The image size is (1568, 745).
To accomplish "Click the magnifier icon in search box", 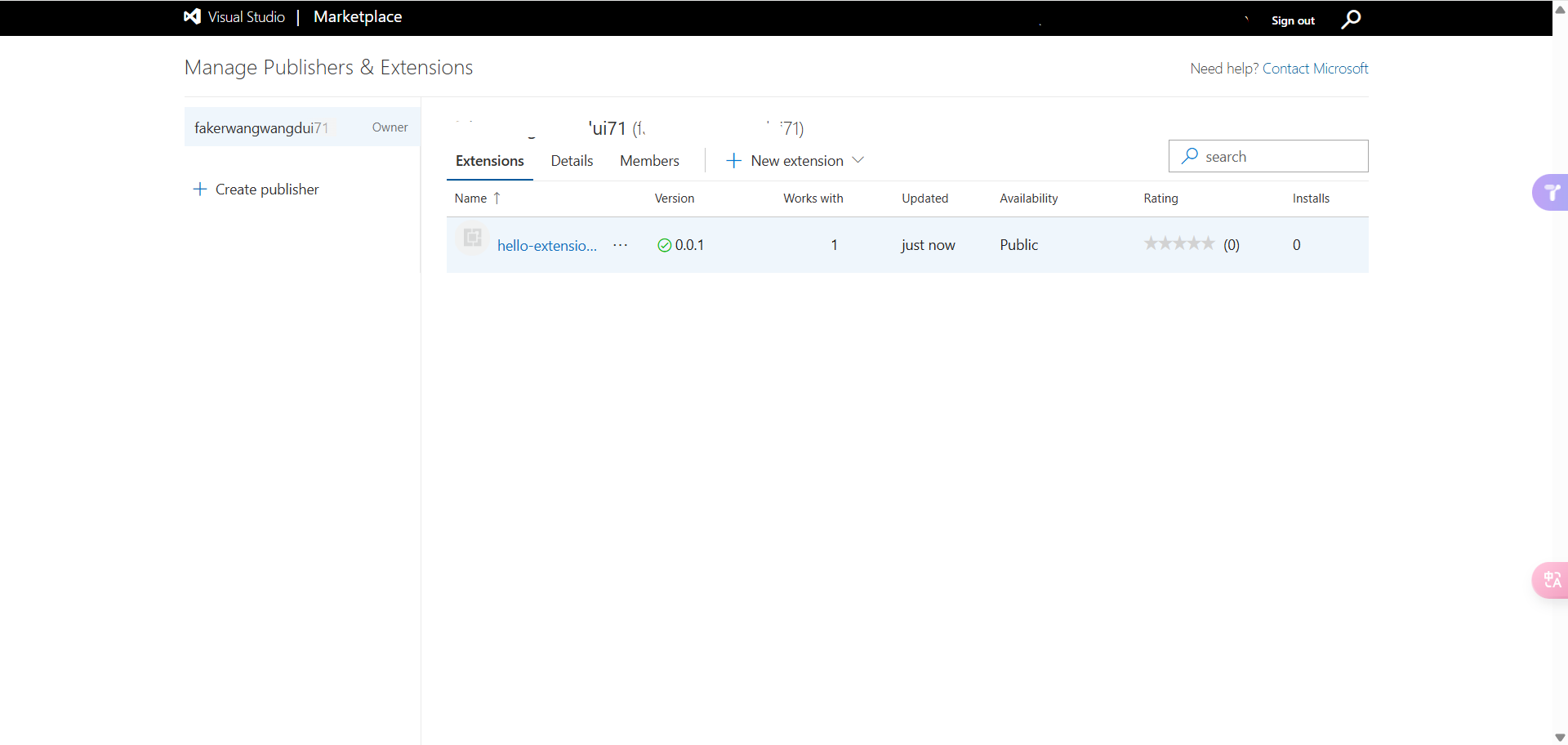I will click(1190, 156).
